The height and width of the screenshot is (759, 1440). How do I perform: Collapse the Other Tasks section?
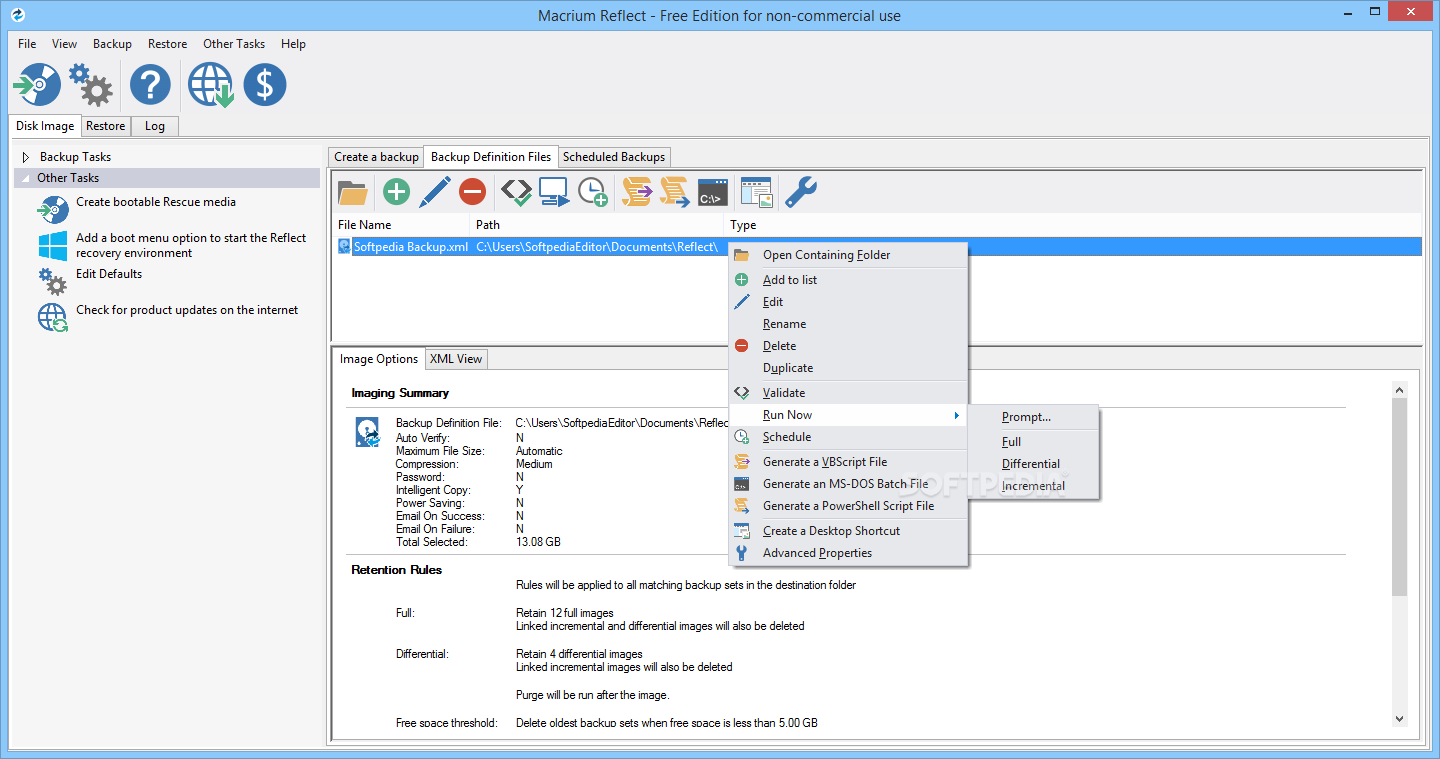(x=26, y=178)
